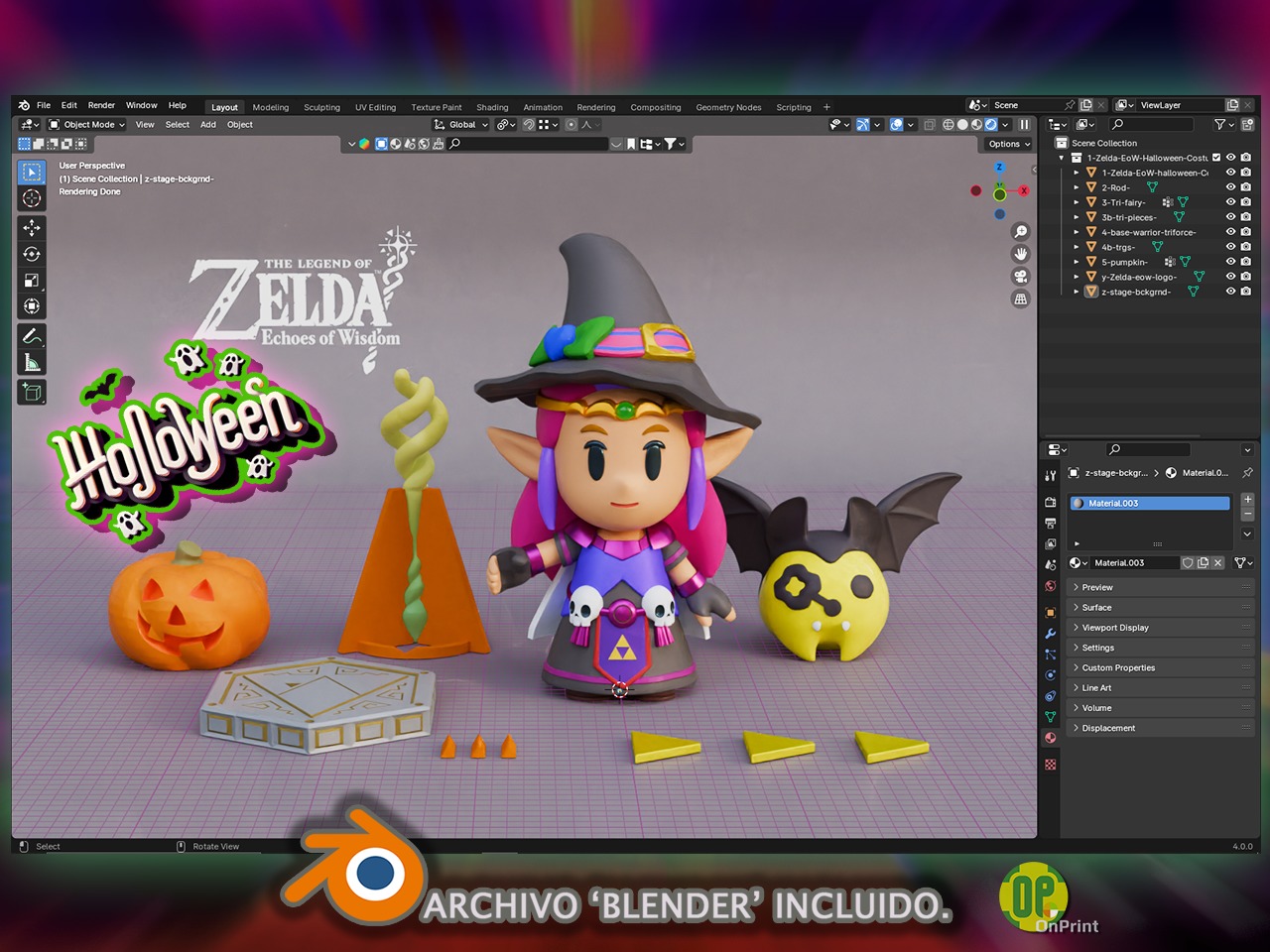Enable proportional editing toggle
The height and width of the screenshot is (952, 1270).
point(571,125)
